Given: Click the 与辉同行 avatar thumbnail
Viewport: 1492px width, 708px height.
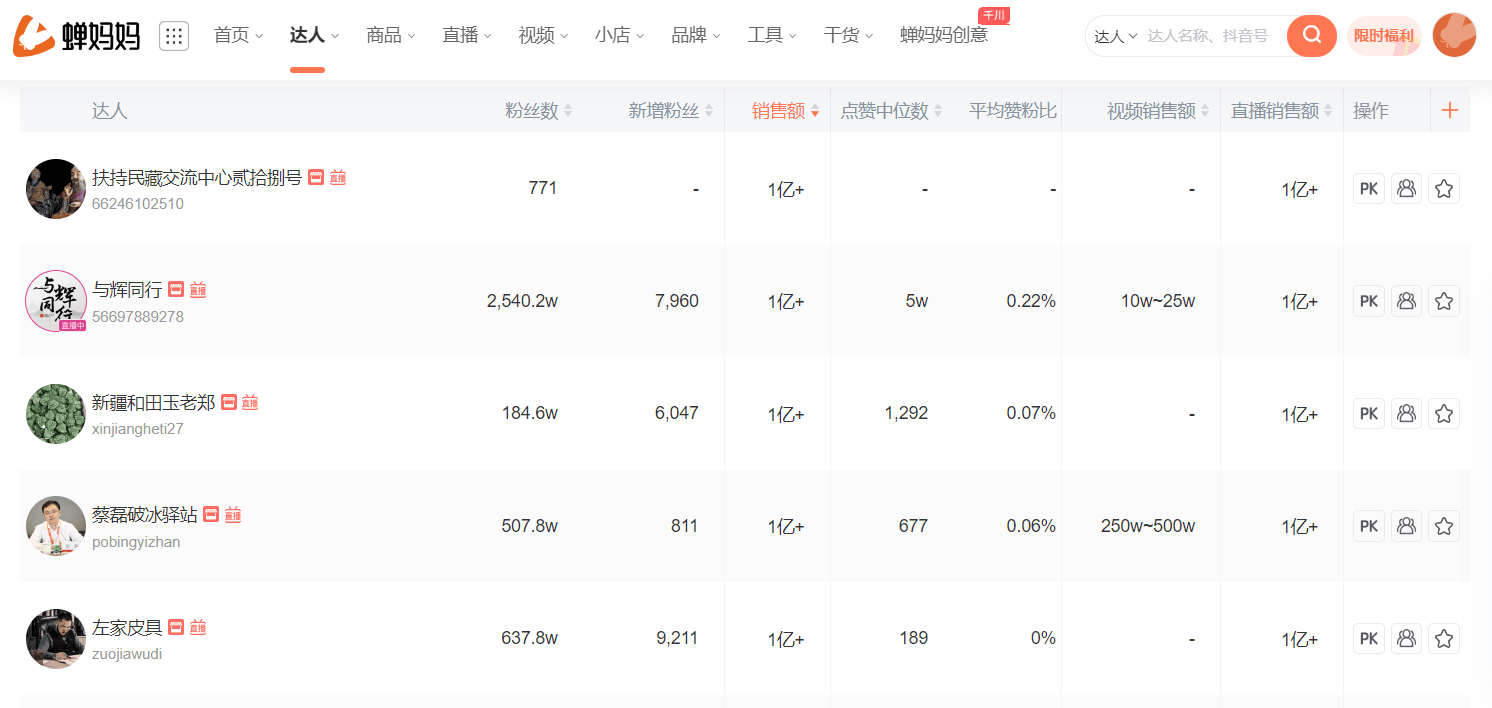Looking at the screenshot, I should [x=56, y=301].
